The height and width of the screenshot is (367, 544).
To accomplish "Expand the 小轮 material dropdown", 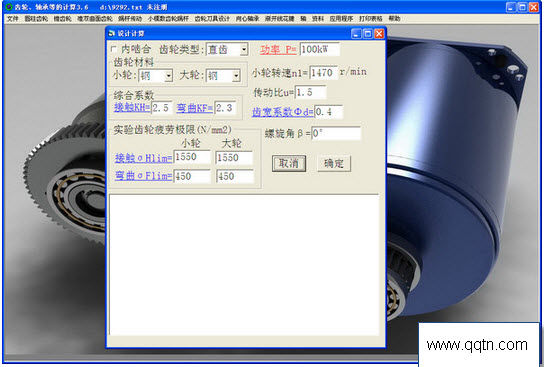I will [169, 76].
